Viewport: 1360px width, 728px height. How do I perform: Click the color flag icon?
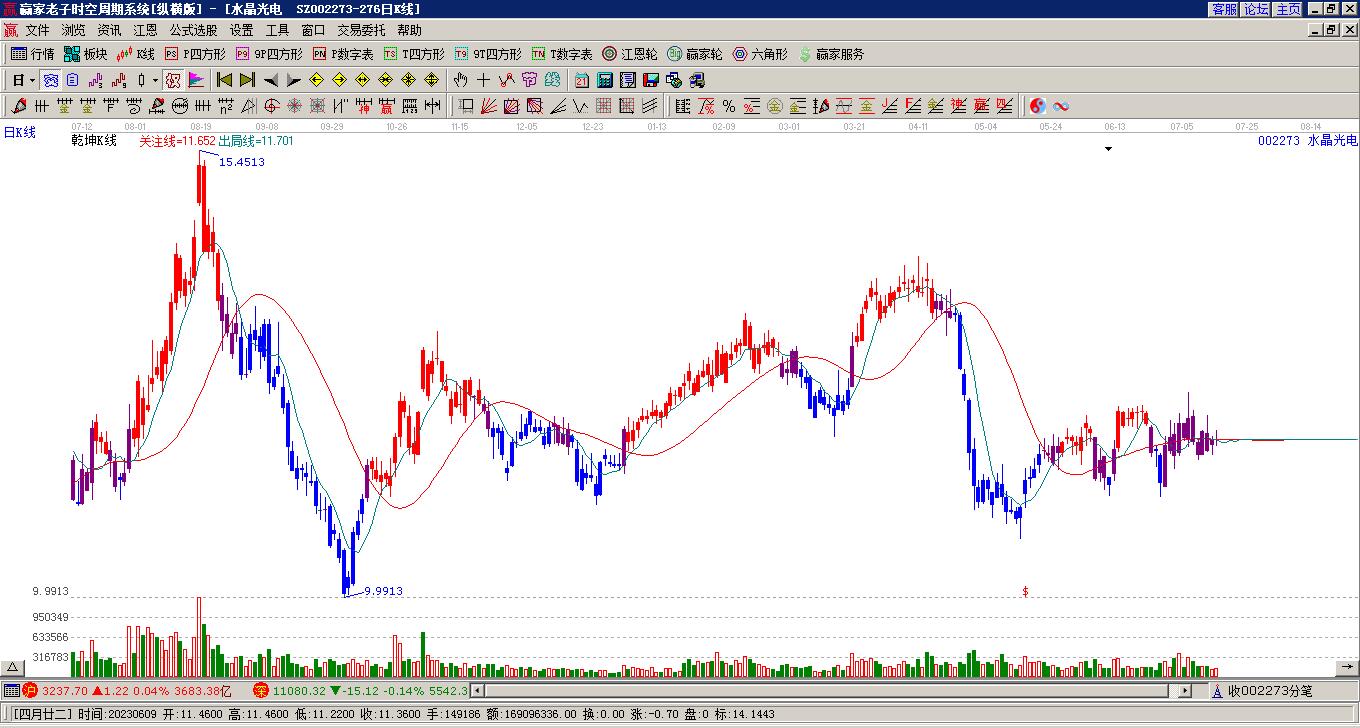click(196, 80)
